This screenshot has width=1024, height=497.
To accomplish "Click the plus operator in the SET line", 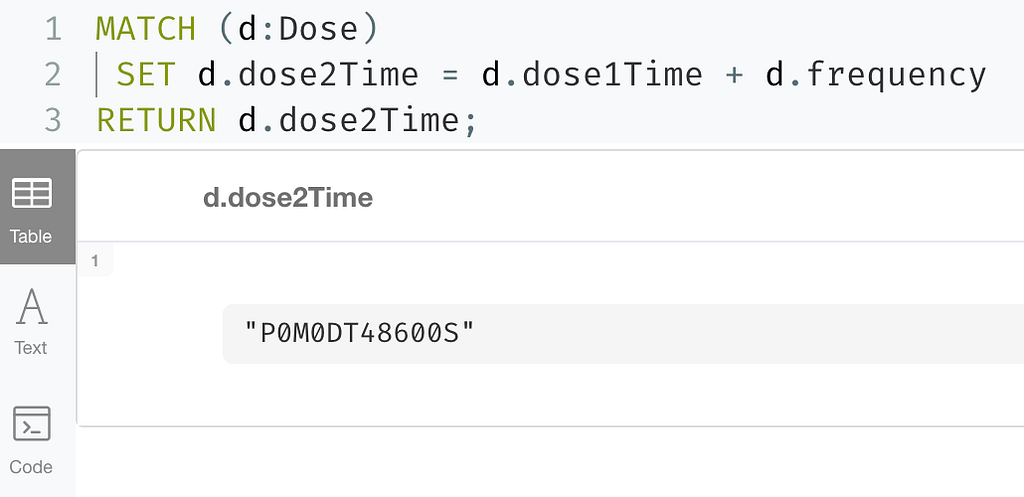I will coord(734,75).
